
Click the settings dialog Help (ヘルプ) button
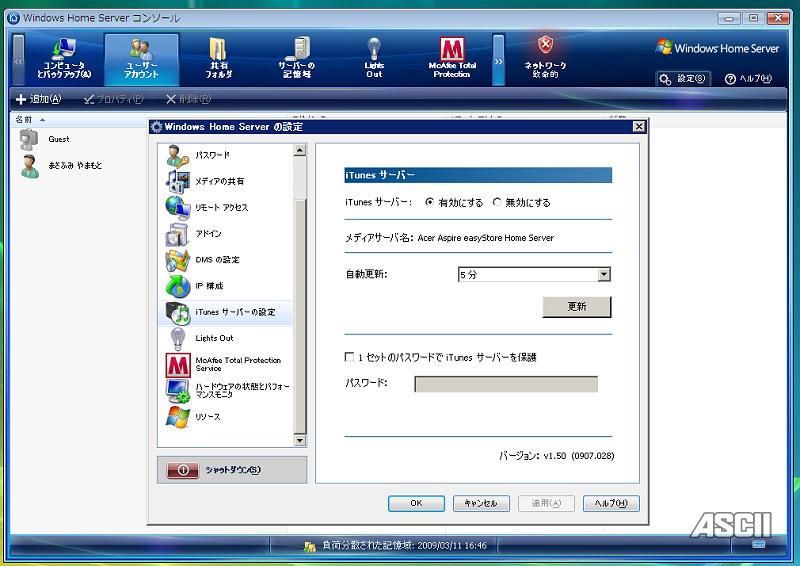click(611, 503)
